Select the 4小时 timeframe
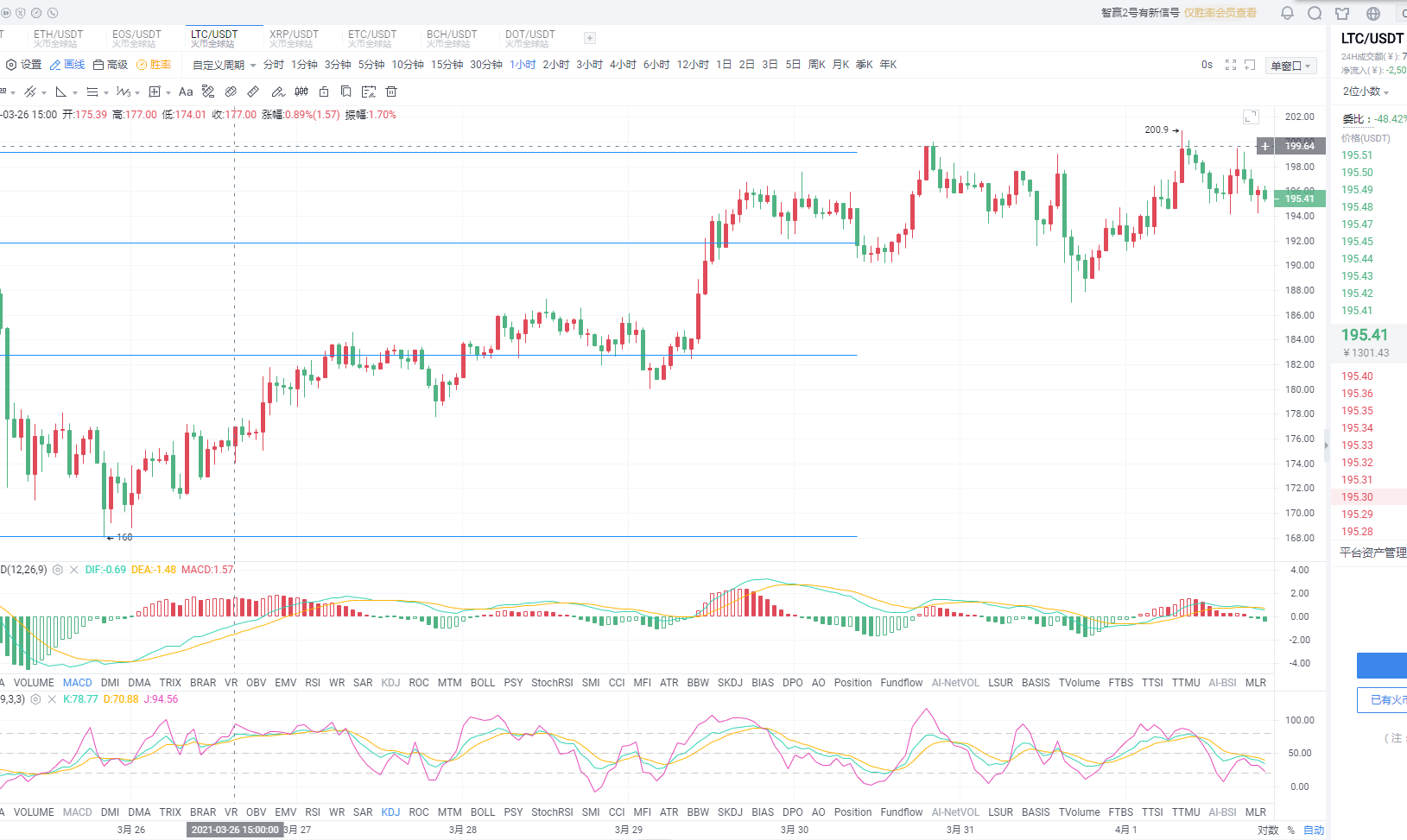1407x840 pixels. tap(623, 65)
